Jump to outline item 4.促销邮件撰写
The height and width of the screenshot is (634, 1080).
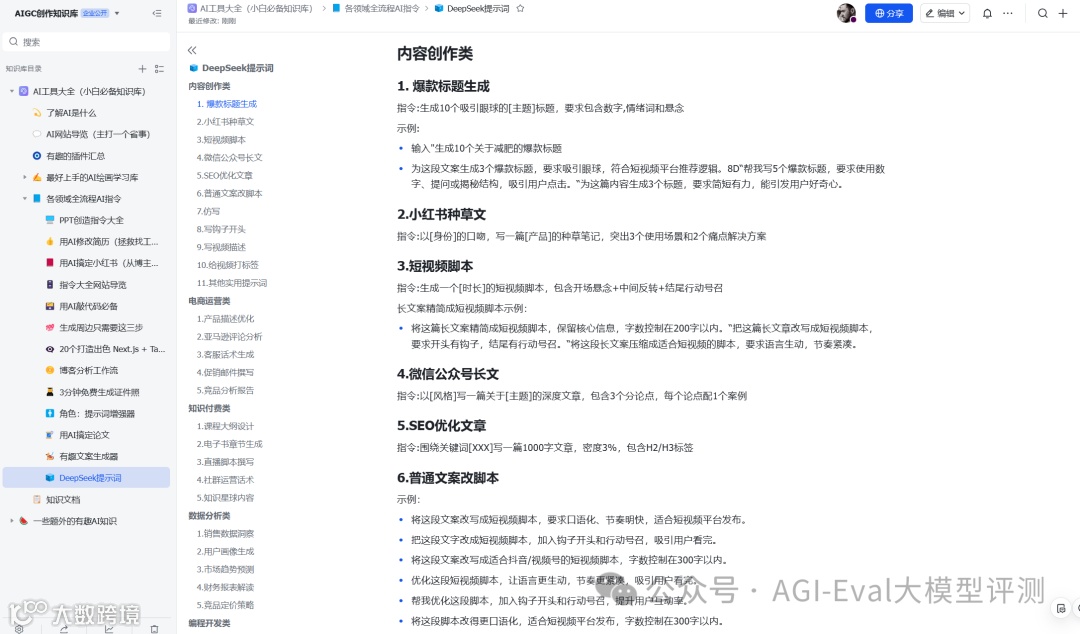coord(225,373)
